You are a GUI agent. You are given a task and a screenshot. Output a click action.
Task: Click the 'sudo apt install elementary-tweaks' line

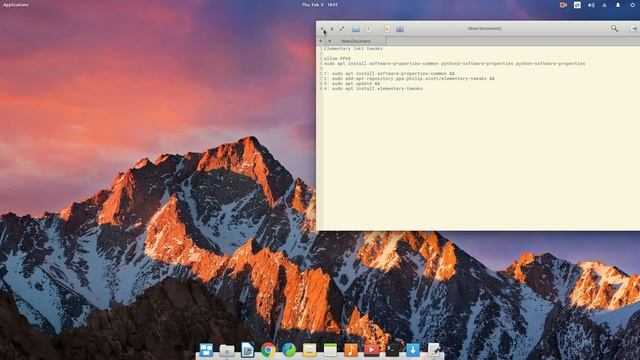click(373, 89)
